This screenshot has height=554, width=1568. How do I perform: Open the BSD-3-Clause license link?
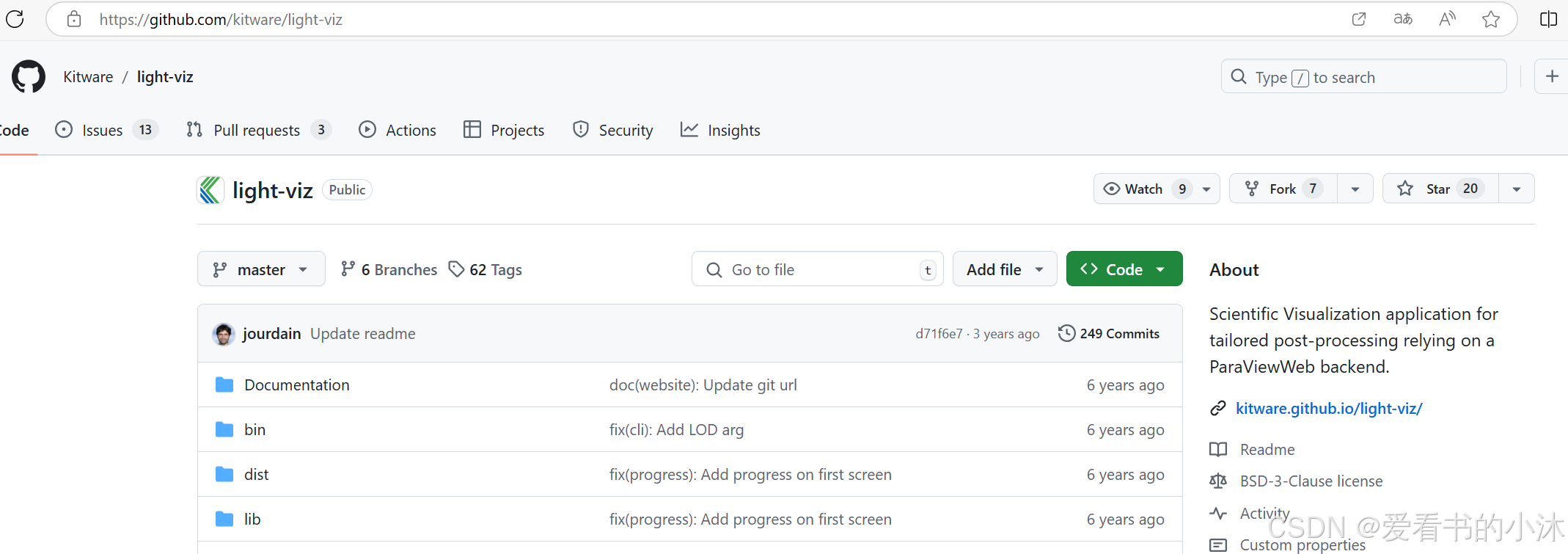[1311, 481]
